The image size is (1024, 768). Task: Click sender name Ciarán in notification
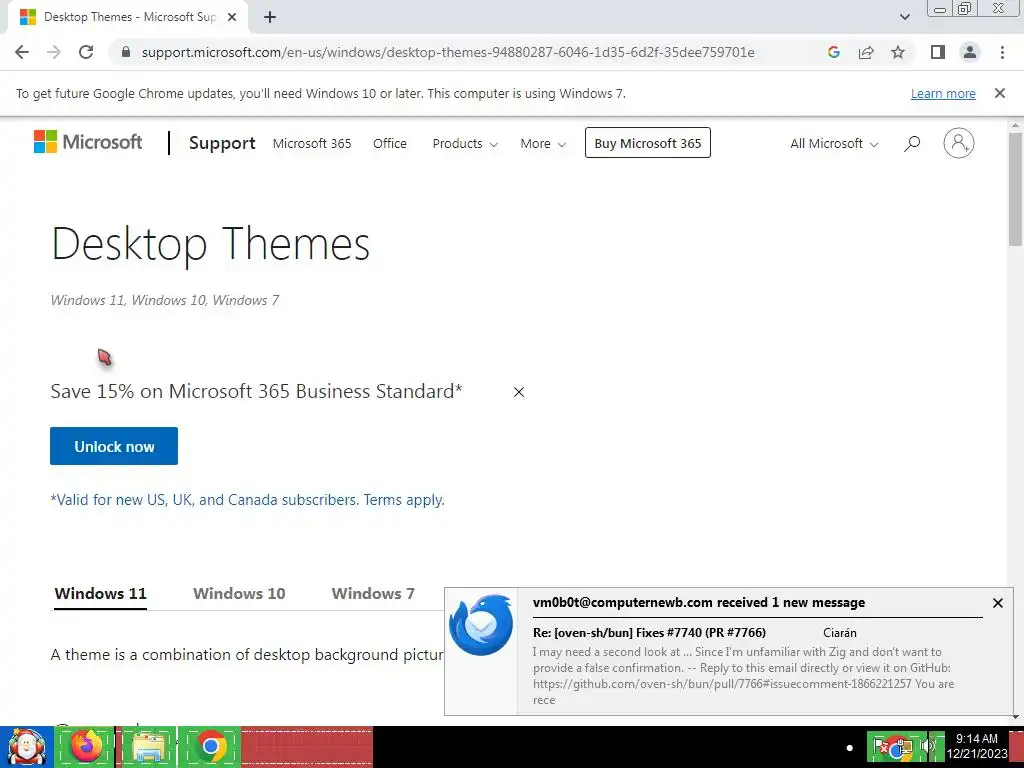(840, 632)
